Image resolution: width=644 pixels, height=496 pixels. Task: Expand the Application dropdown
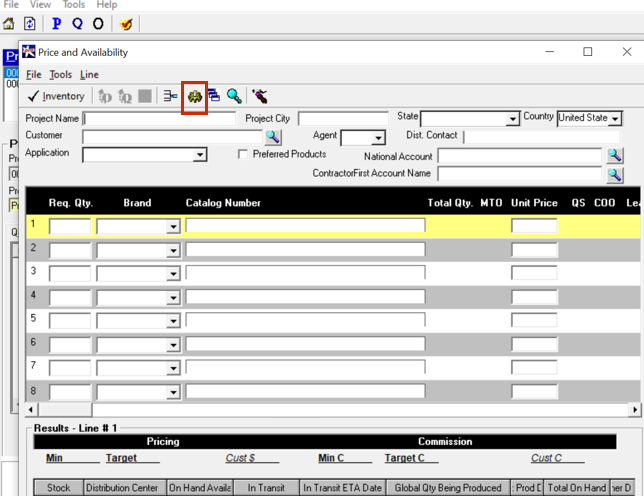pyautogui.click(x=200, y=155)
